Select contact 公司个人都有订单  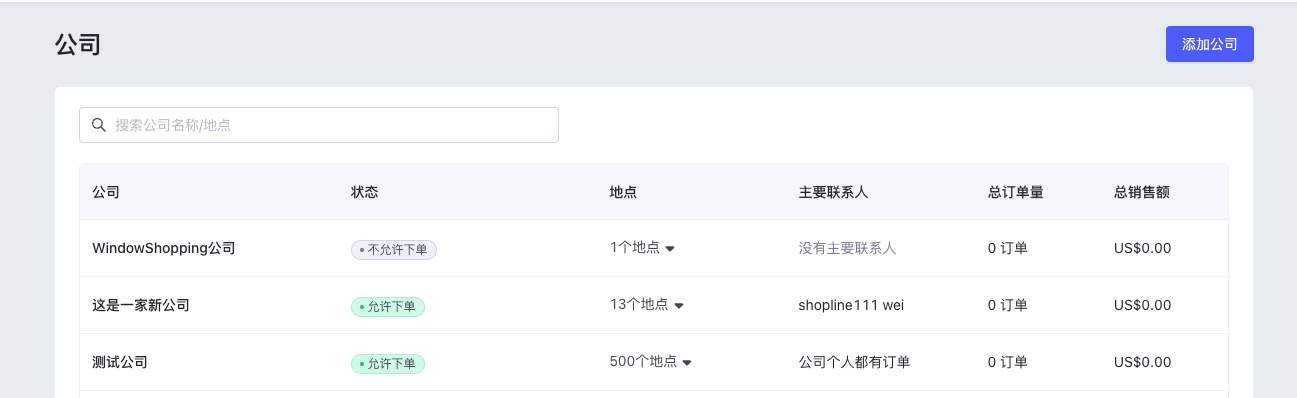coord(855,362)
